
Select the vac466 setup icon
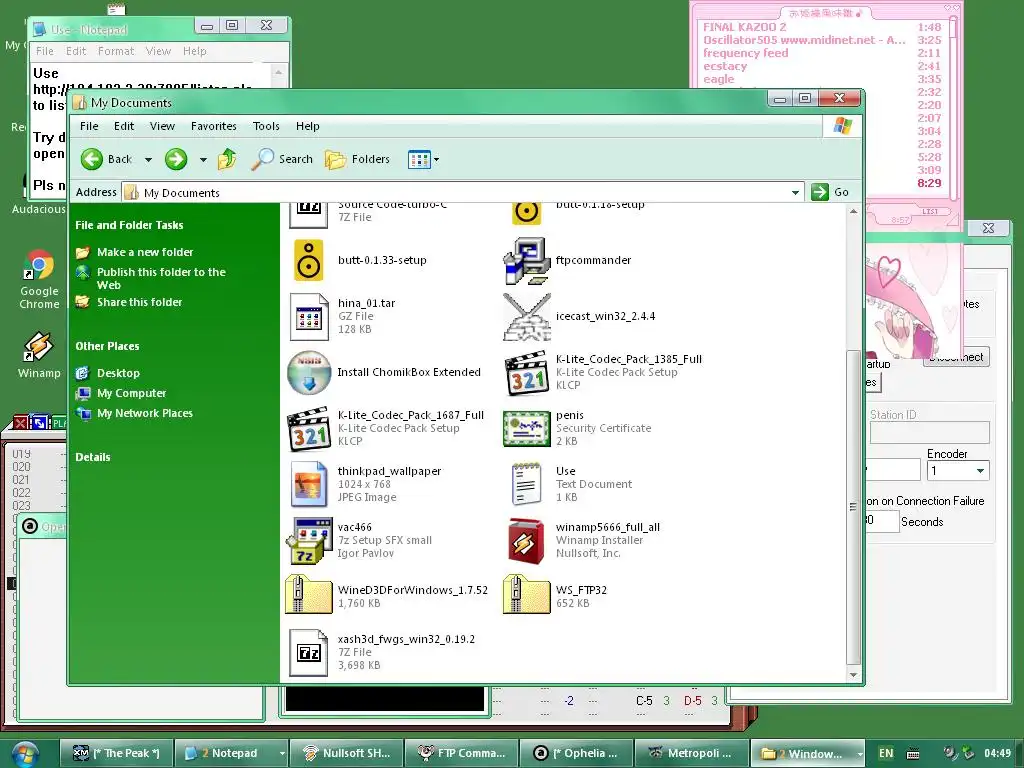click(x=308, y=541)
